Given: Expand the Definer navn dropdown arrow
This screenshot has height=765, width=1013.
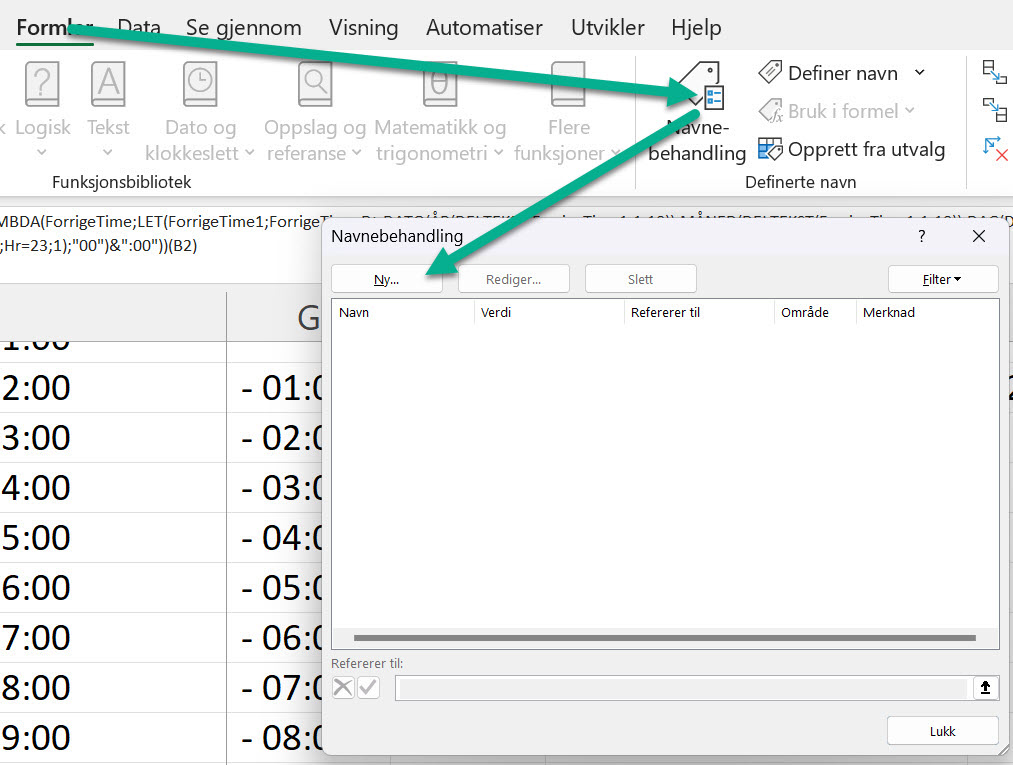Looking at the screenshot, I should click(x=920, y=73).
